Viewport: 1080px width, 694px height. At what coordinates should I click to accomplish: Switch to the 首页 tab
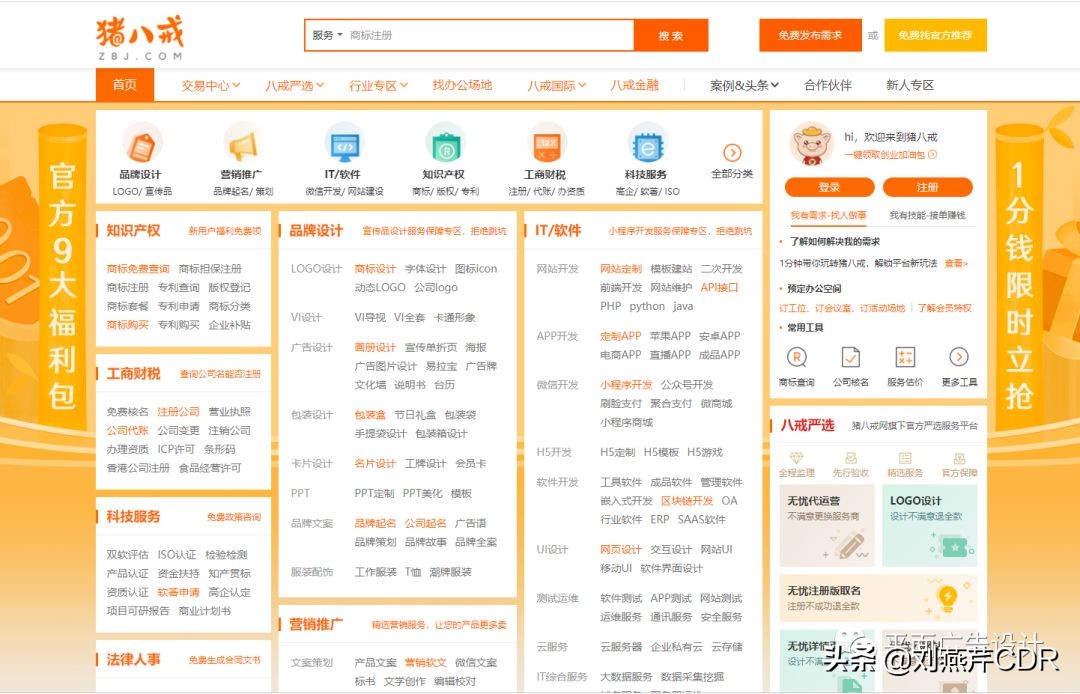point(124,84)
